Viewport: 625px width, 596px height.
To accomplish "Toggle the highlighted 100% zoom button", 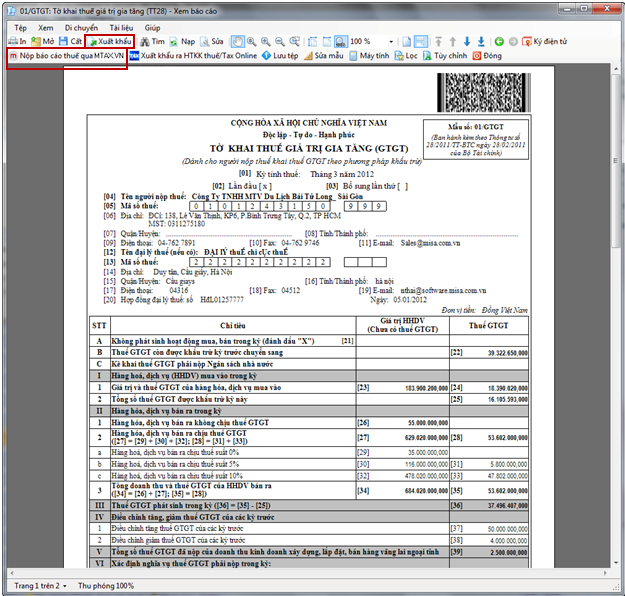I will coord(341,41).
